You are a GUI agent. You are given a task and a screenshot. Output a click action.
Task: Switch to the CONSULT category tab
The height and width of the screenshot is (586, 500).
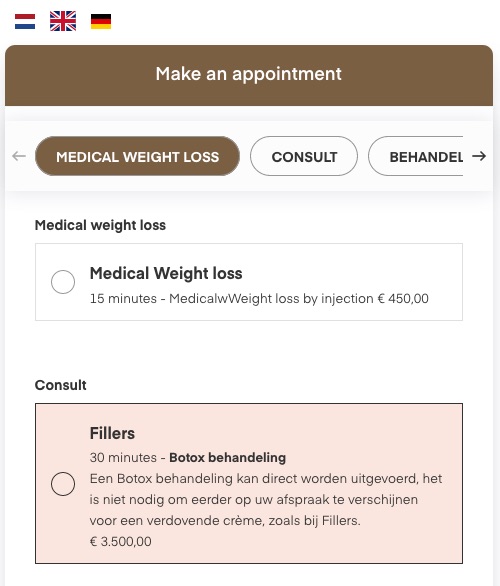pyautogui.click(x=304, y=156)
